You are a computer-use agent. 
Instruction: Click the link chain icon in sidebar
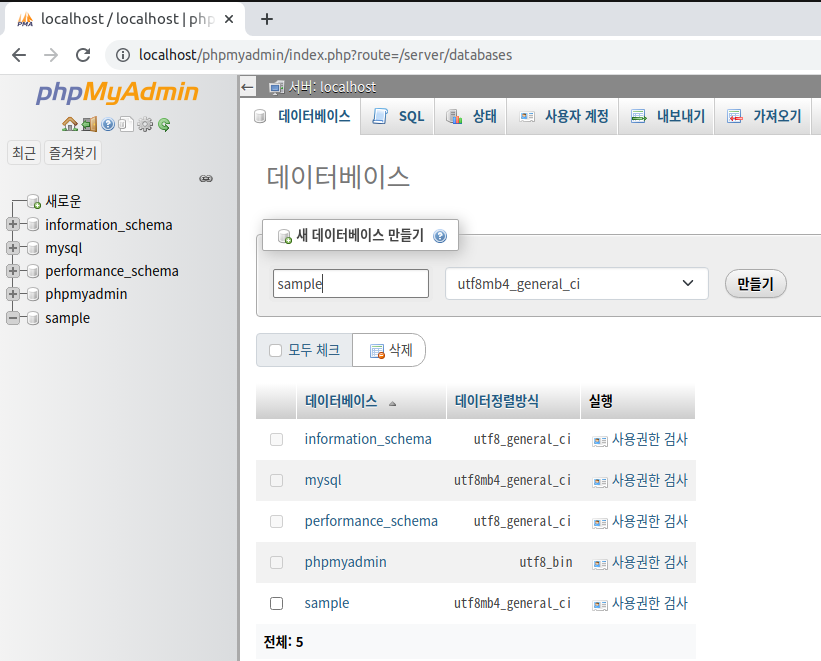click(x=206, y=179)
